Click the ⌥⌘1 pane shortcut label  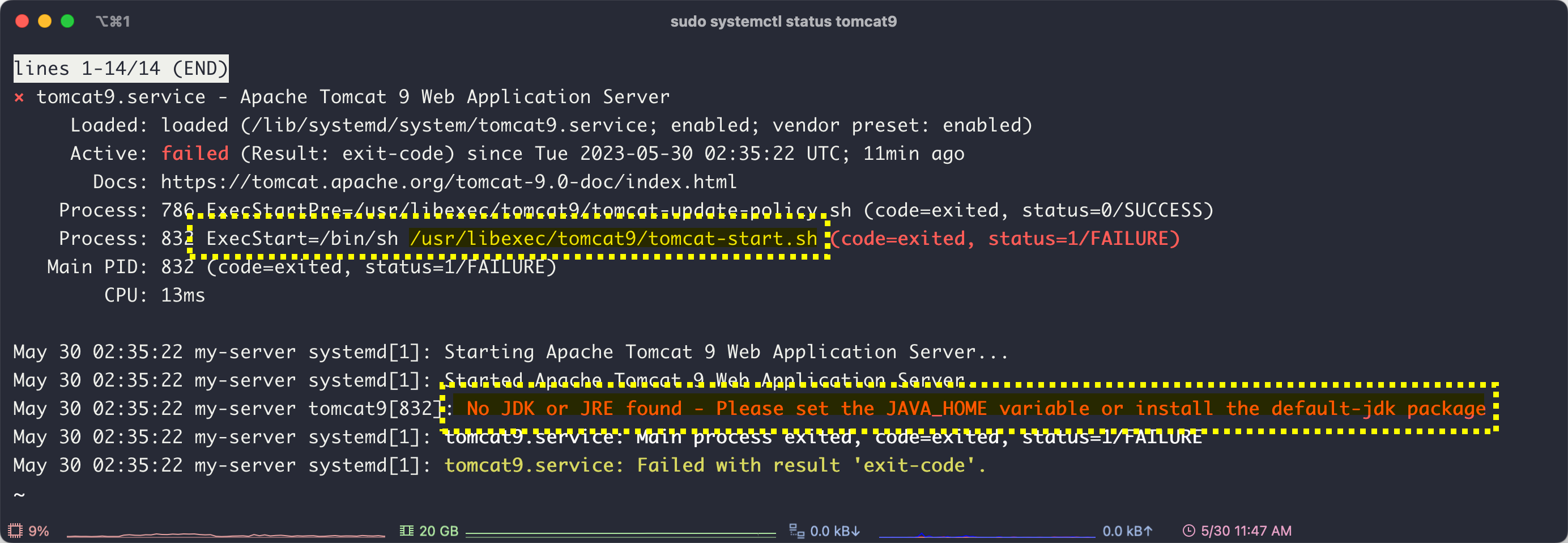pyautogui.click(x=113, y=22)
